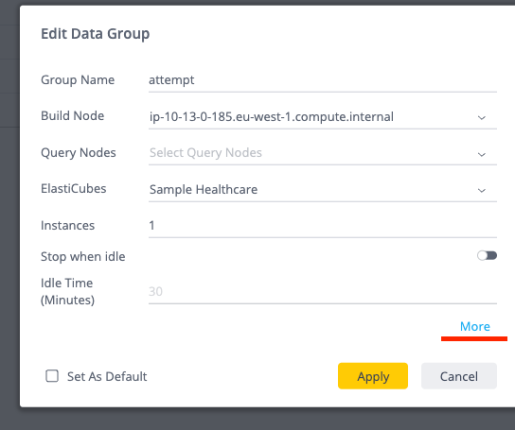The image size is (515, 430).
Task: Click the Edit Data Group title
Action: click(95, 34)
